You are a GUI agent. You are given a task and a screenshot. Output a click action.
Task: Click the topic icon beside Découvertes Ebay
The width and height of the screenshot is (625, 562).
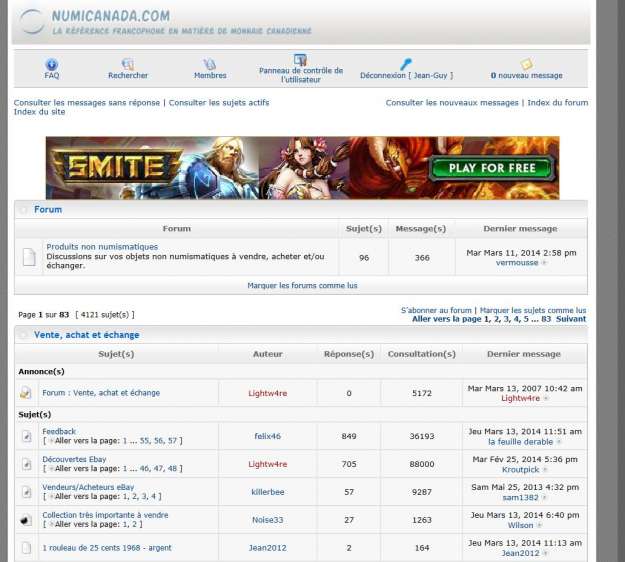click(26, 464)
